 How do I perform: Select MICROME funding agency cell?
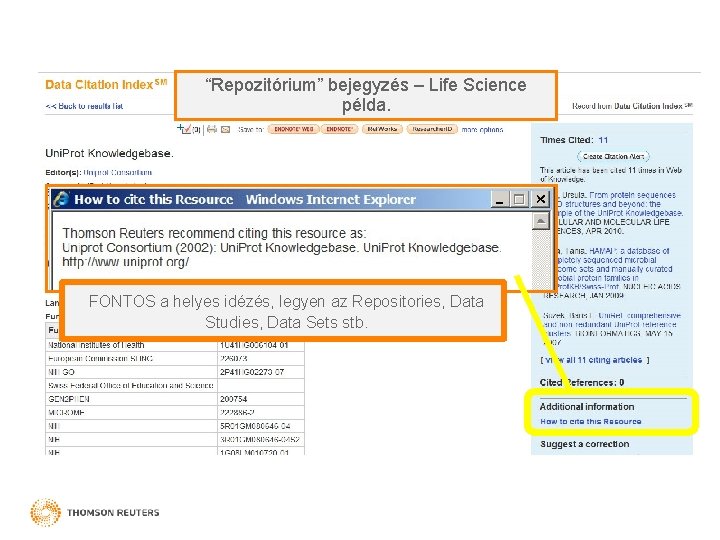[x=131, y=412]
